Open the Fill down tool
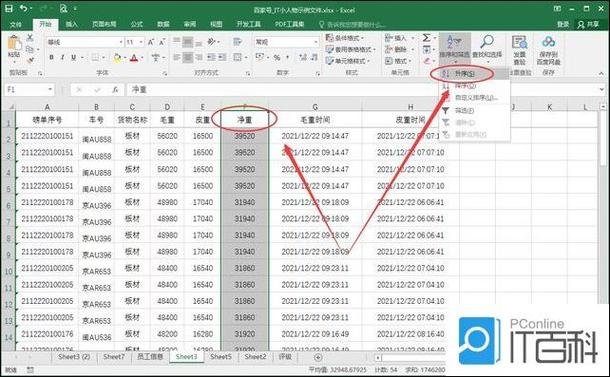 426,49
